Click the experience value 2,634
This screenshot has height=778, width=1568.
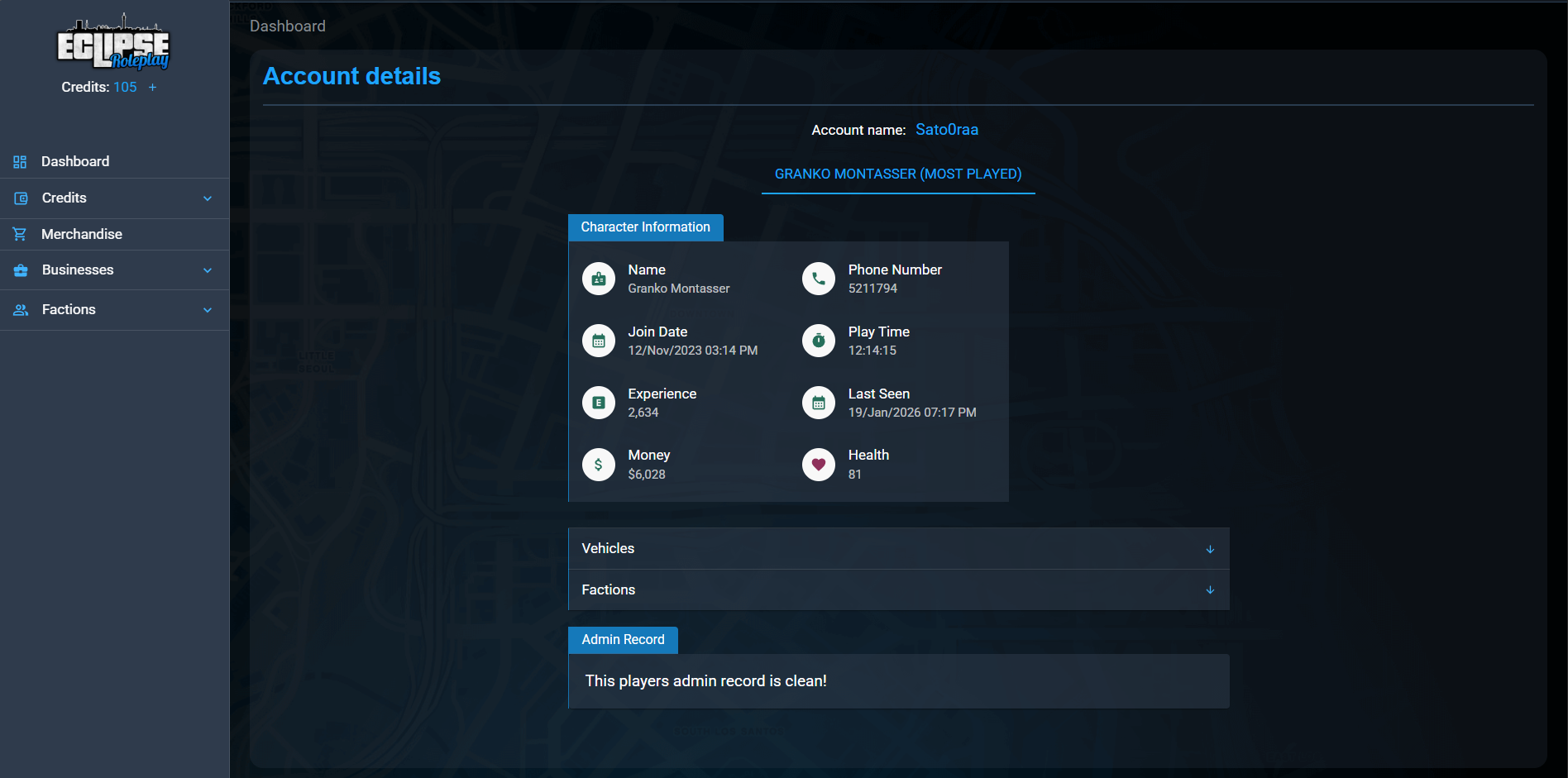tap(643, 413)
